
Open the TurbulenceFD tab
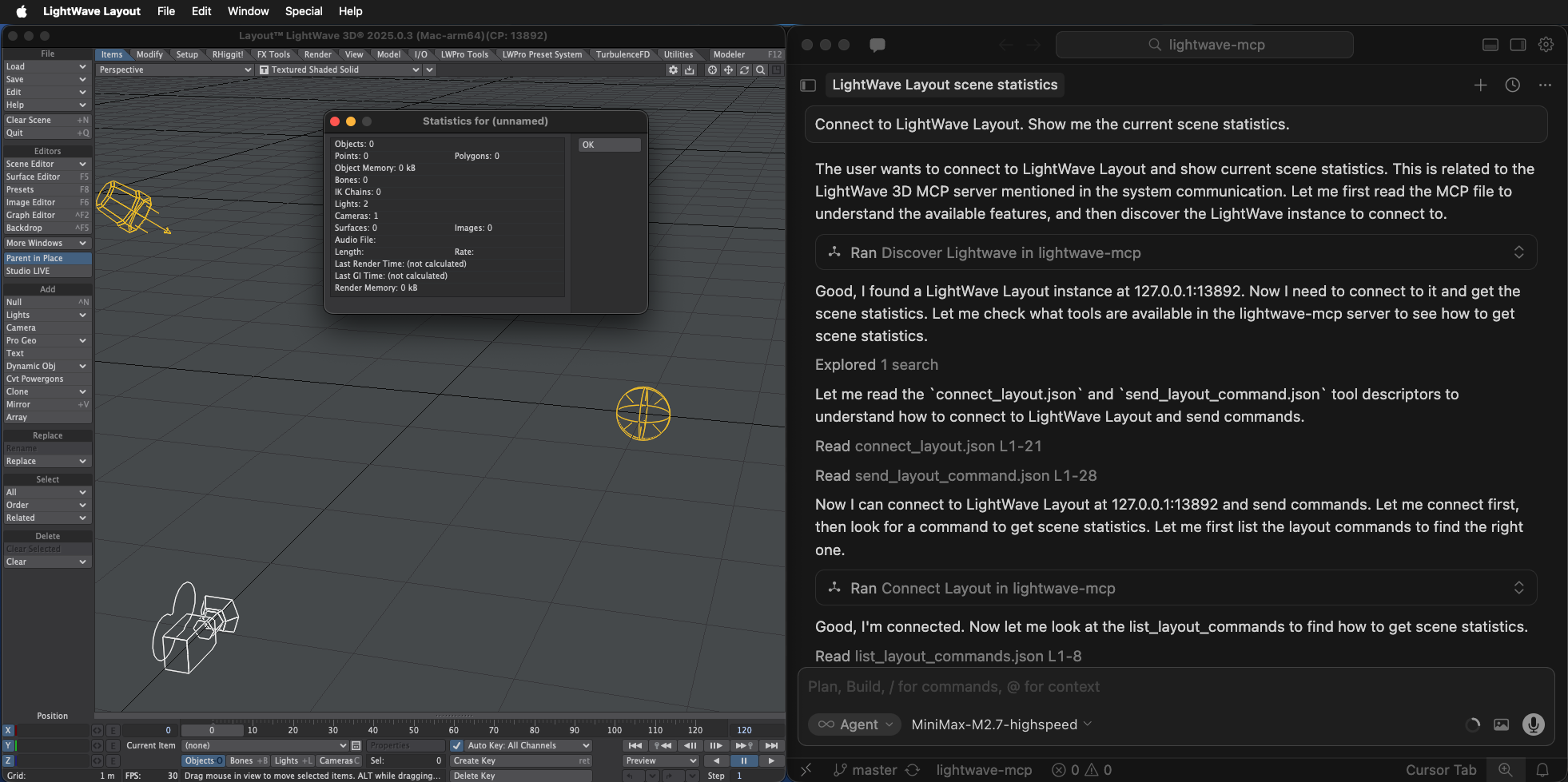[x=623, y=54]
